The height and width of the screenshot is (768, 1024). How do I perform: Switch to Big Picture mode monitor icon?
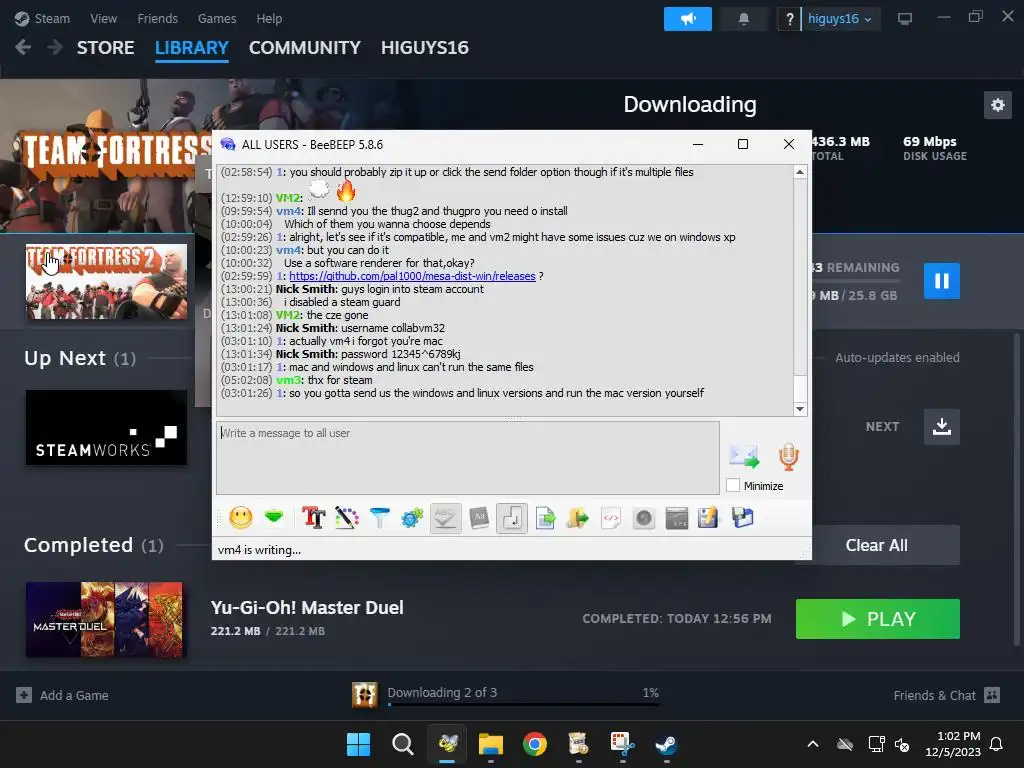click(904, 19)
